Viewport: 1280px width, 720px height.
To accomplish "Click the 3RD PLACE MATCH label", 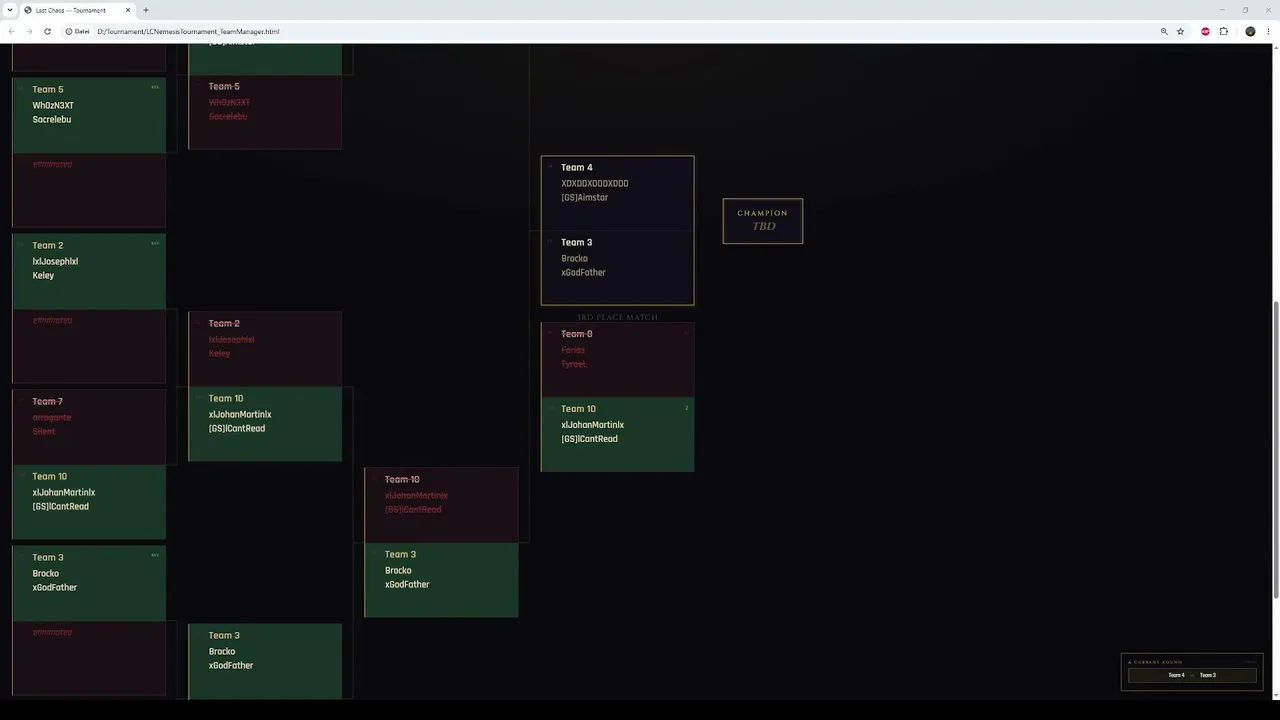I will pyautogui.click(x=617, y=317).
